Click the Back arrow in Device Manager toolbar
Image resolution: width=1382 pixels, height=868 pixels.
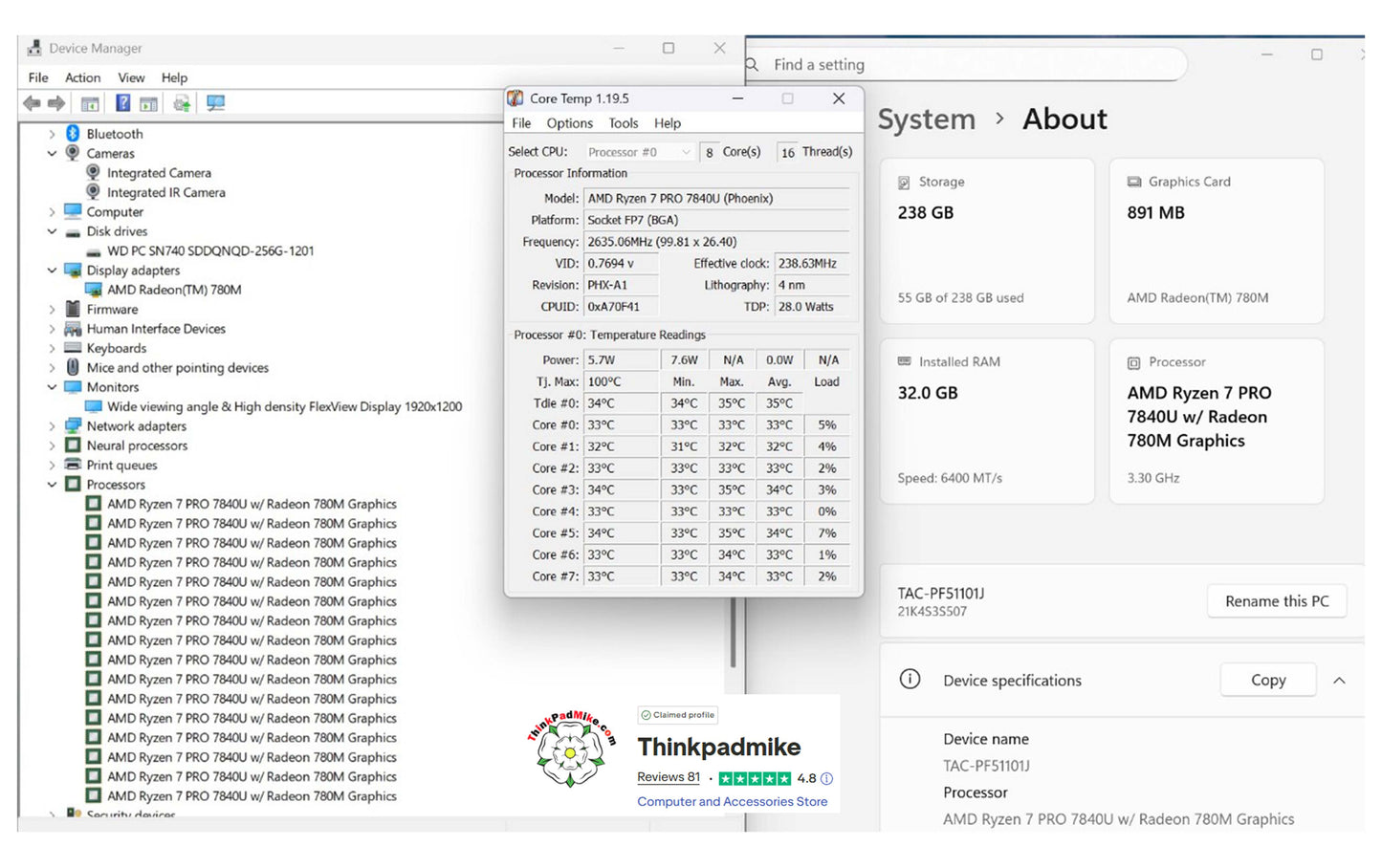tap(32, 103)
